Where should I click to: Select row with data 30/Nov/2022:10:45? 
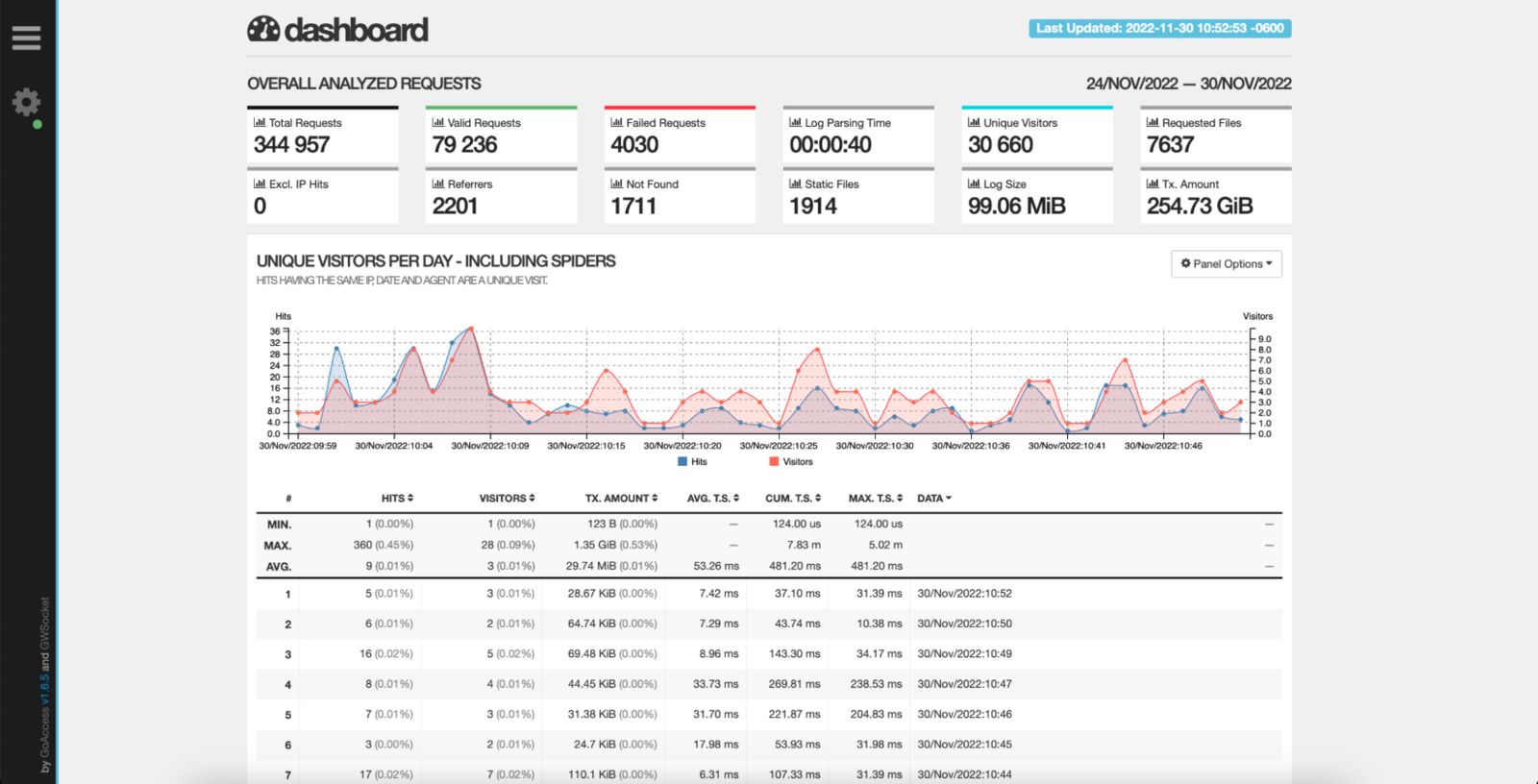[x=769, y=745]
